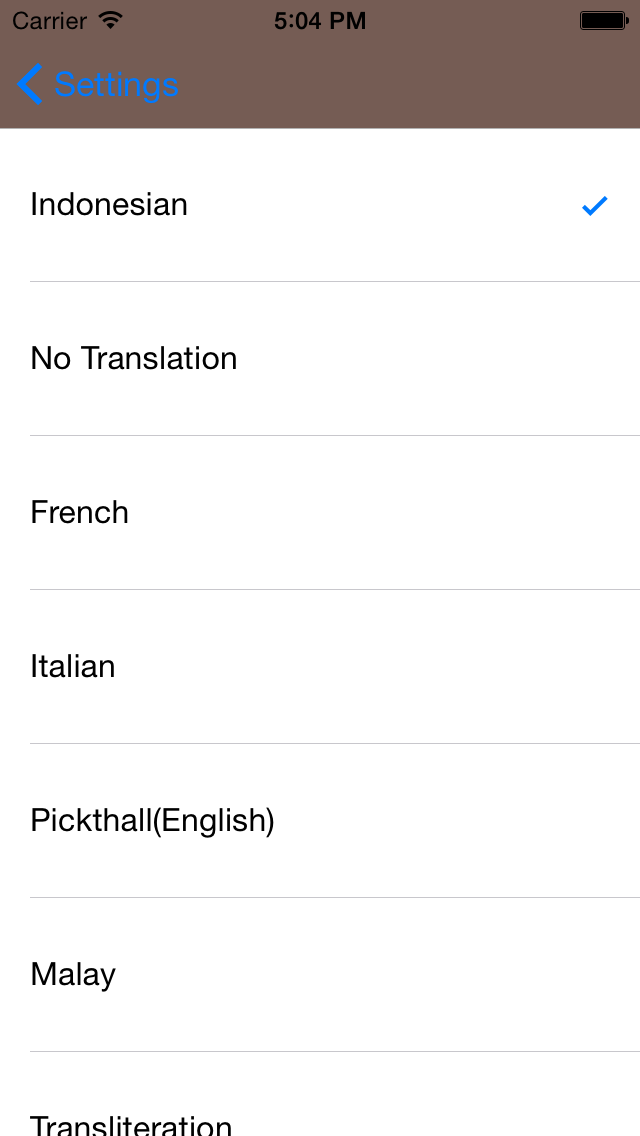Select the Transliteration option
This screenshot has width=640, height=1136.
(131, 1124)
